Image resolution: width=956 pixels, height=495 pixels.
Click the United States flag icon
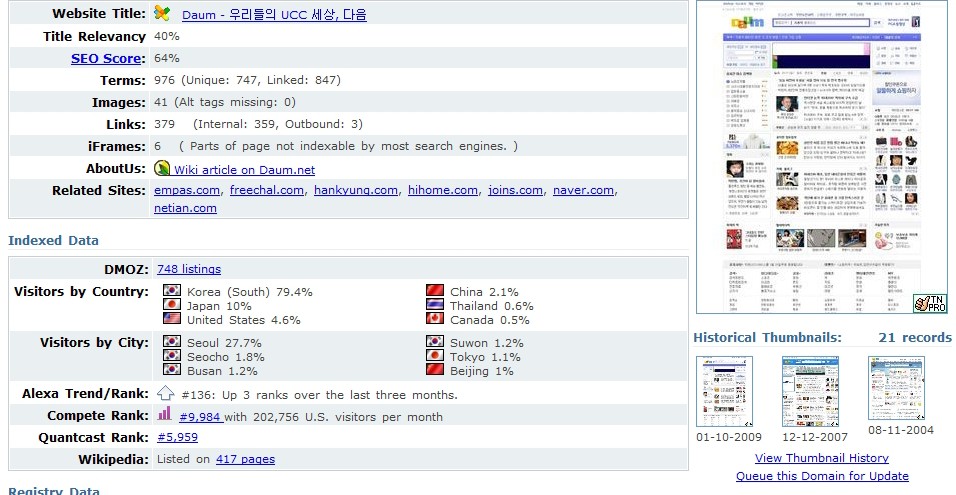tap(171, 319)
